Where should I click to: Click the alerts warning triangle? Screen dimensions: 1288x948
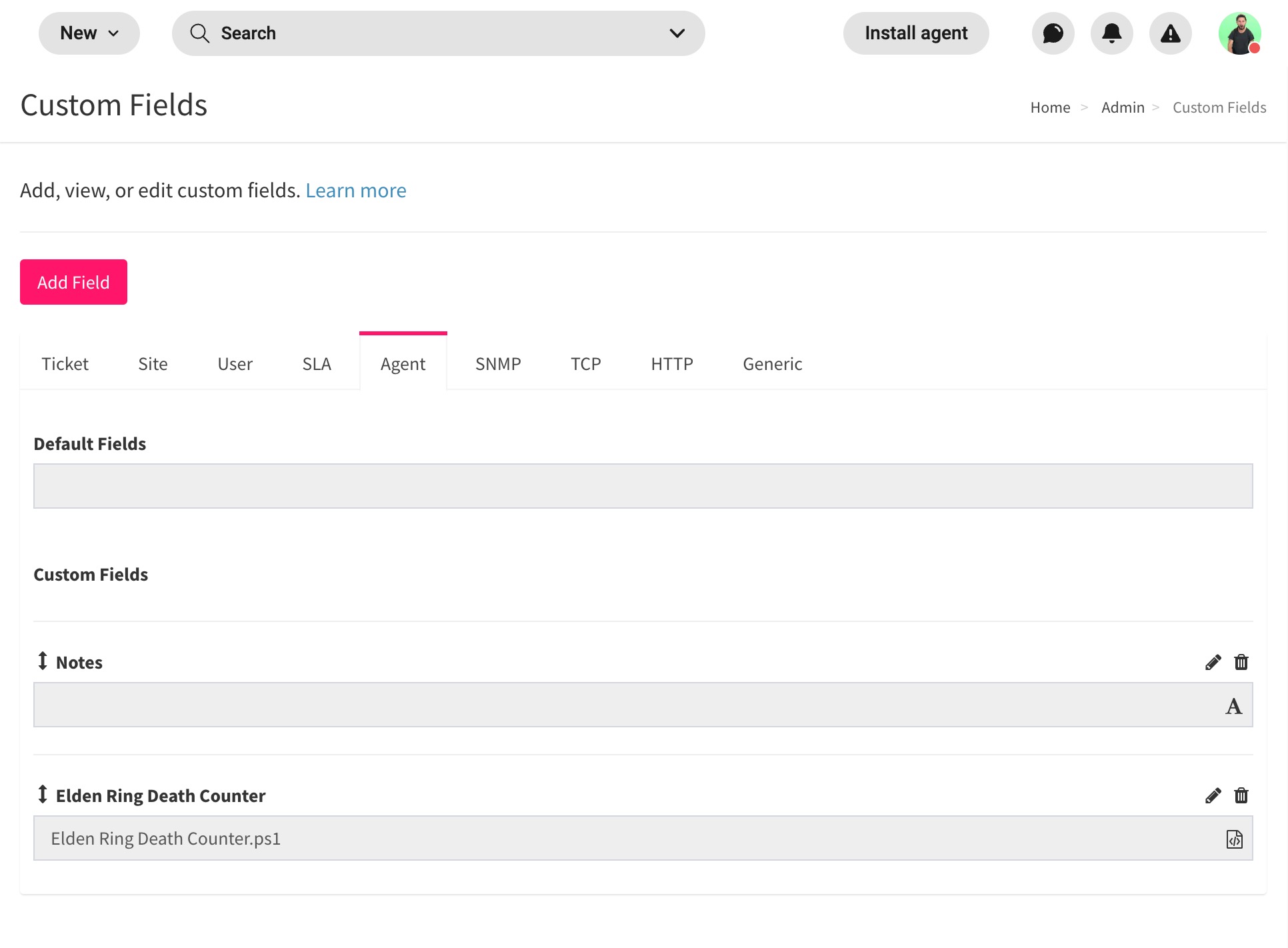1170,33
